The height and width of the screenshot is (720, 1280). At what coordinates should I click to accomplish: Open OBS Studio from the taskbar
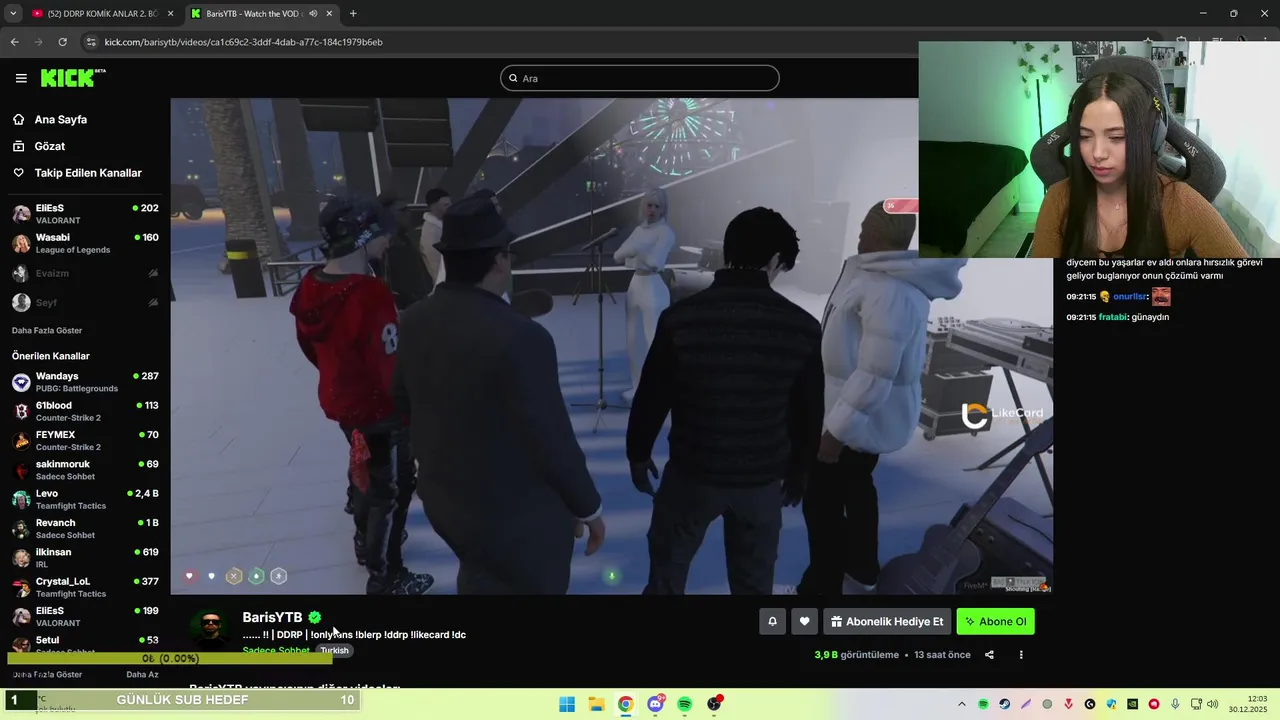coord(714,704)
